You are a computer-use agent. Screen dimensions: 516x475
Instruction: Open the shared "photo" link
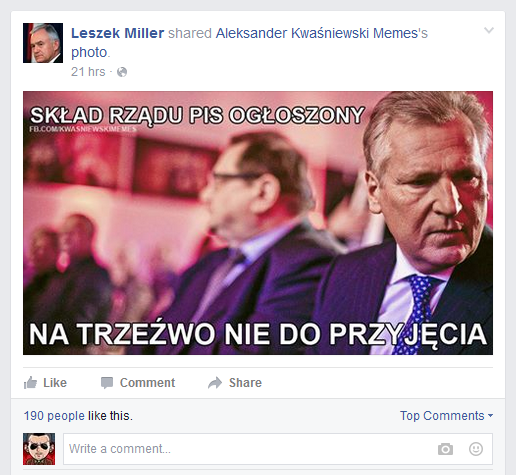point(89,52)
